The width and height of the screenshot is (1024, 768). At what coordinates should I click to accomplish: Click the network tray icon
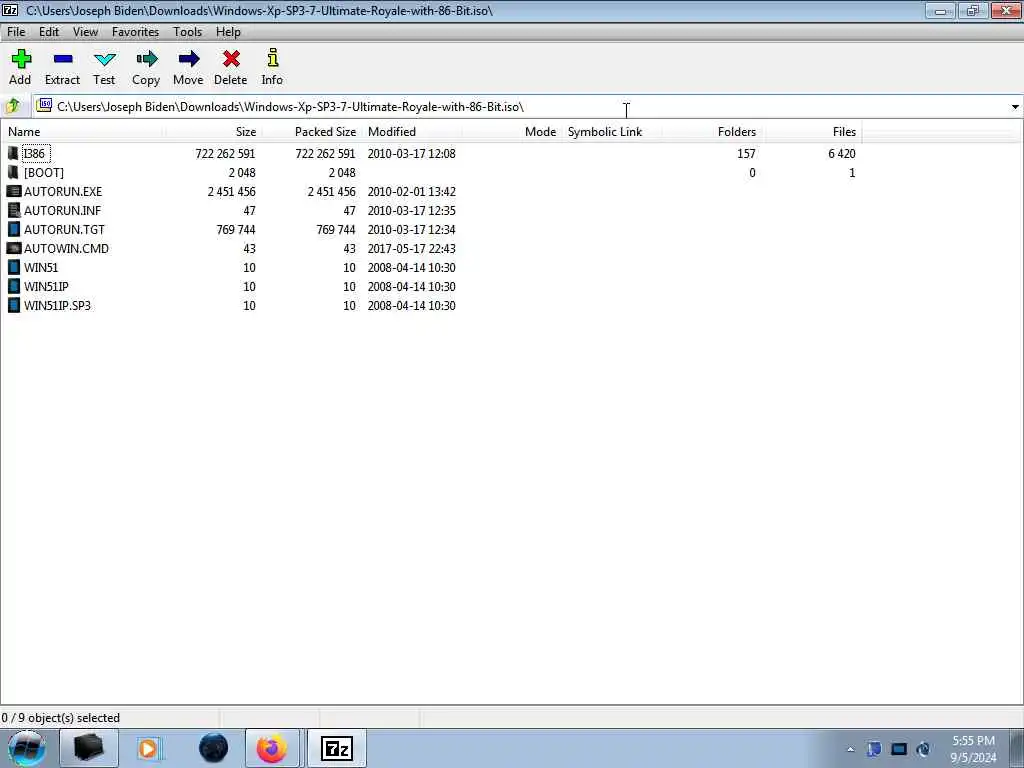[899, 749]
